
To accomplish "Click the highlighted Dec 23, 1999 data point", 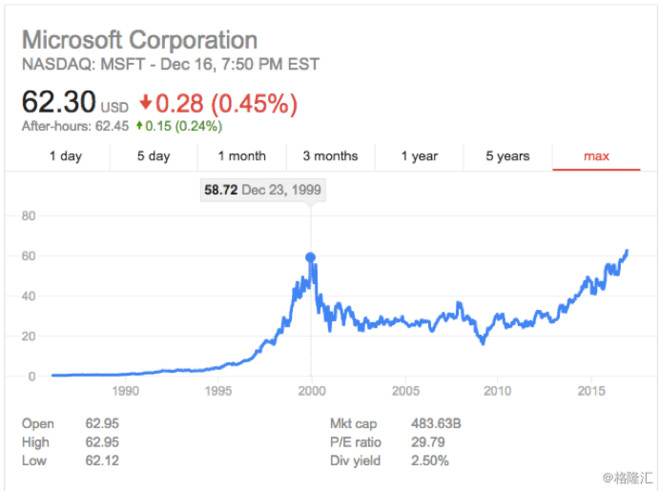I will [310, 257].
